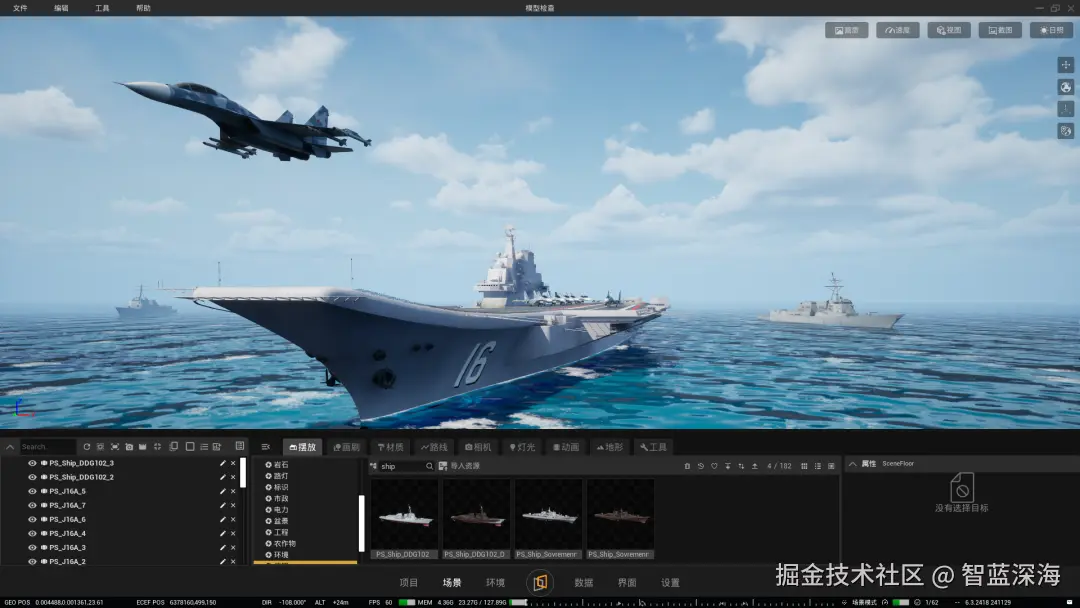Click the globe map icon at sidebar bottom
The image size is (1080, 608).
[1066, 131]
